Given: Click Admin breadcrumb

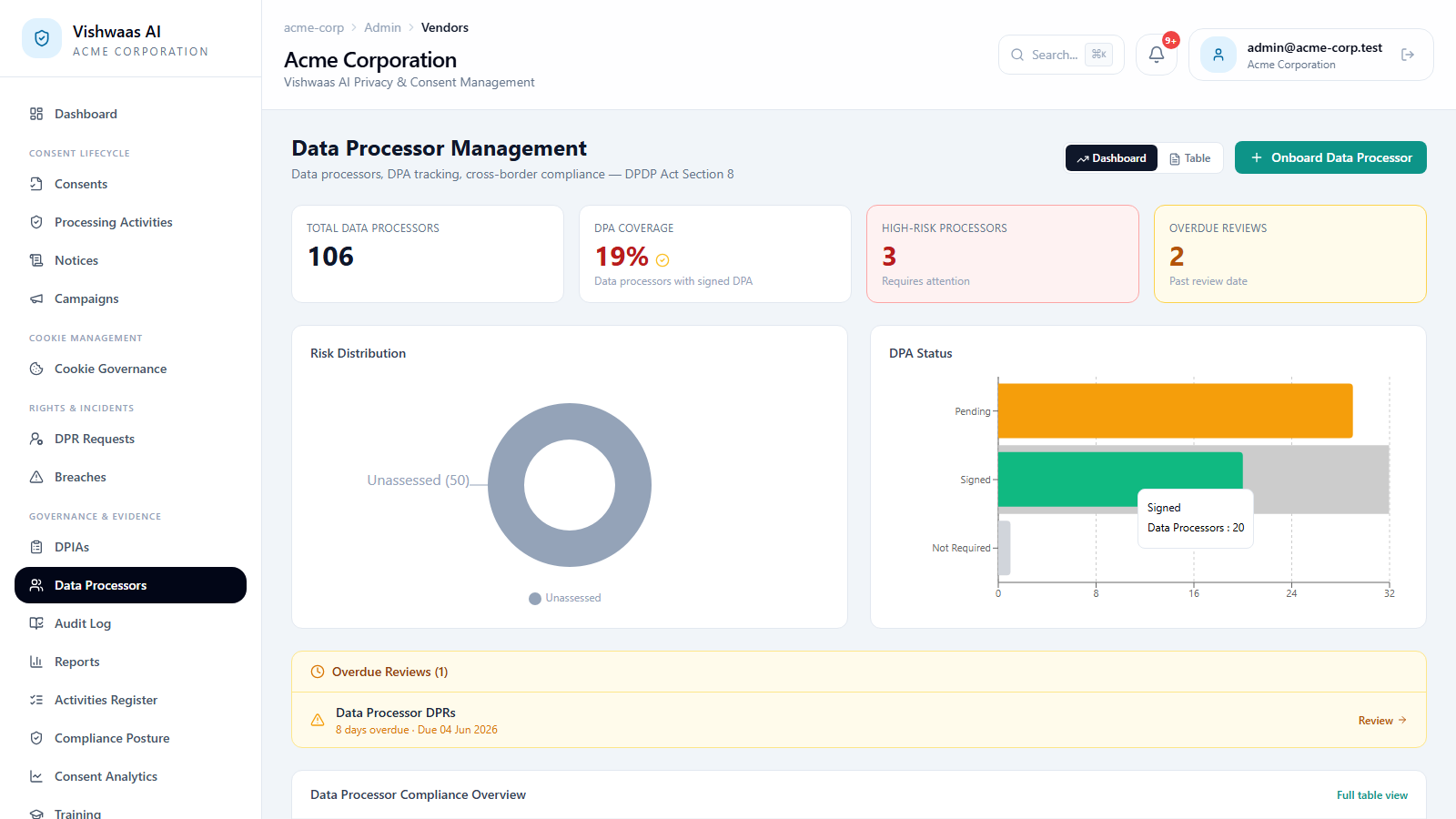Looking at the screenshot, I should 382,28.
